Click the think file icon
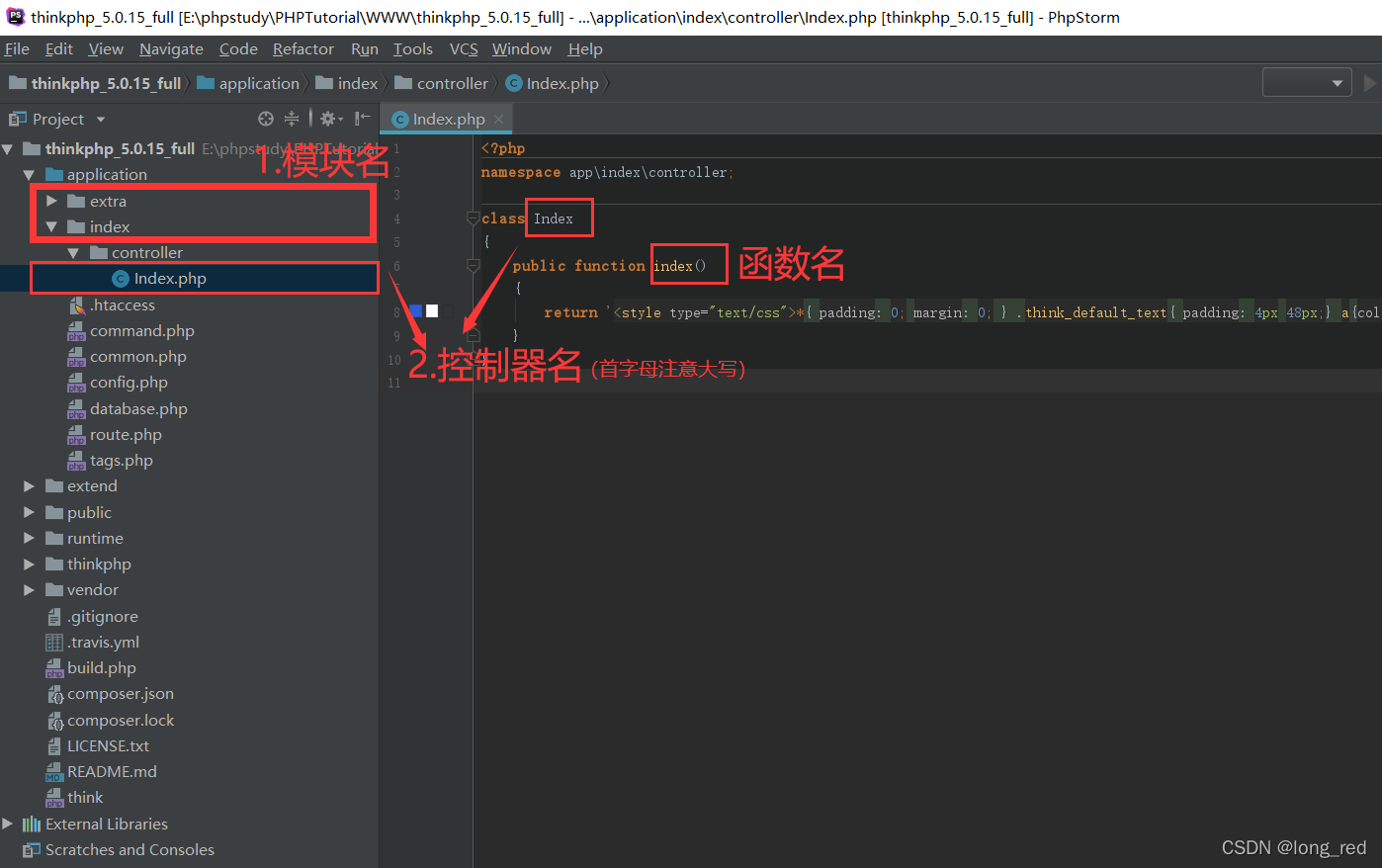 (54, 798)
